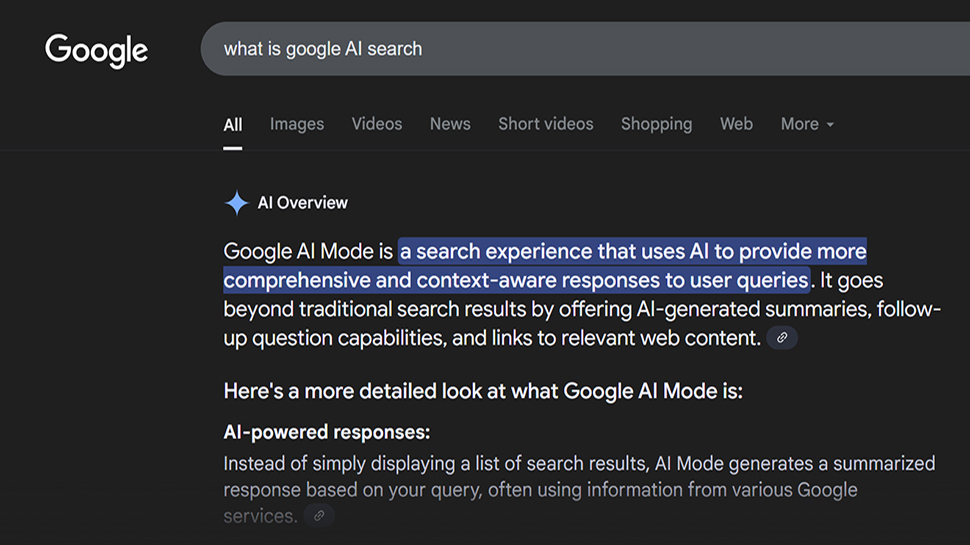
Task: Switch to Short videos tab
Action: coord(546,124)
